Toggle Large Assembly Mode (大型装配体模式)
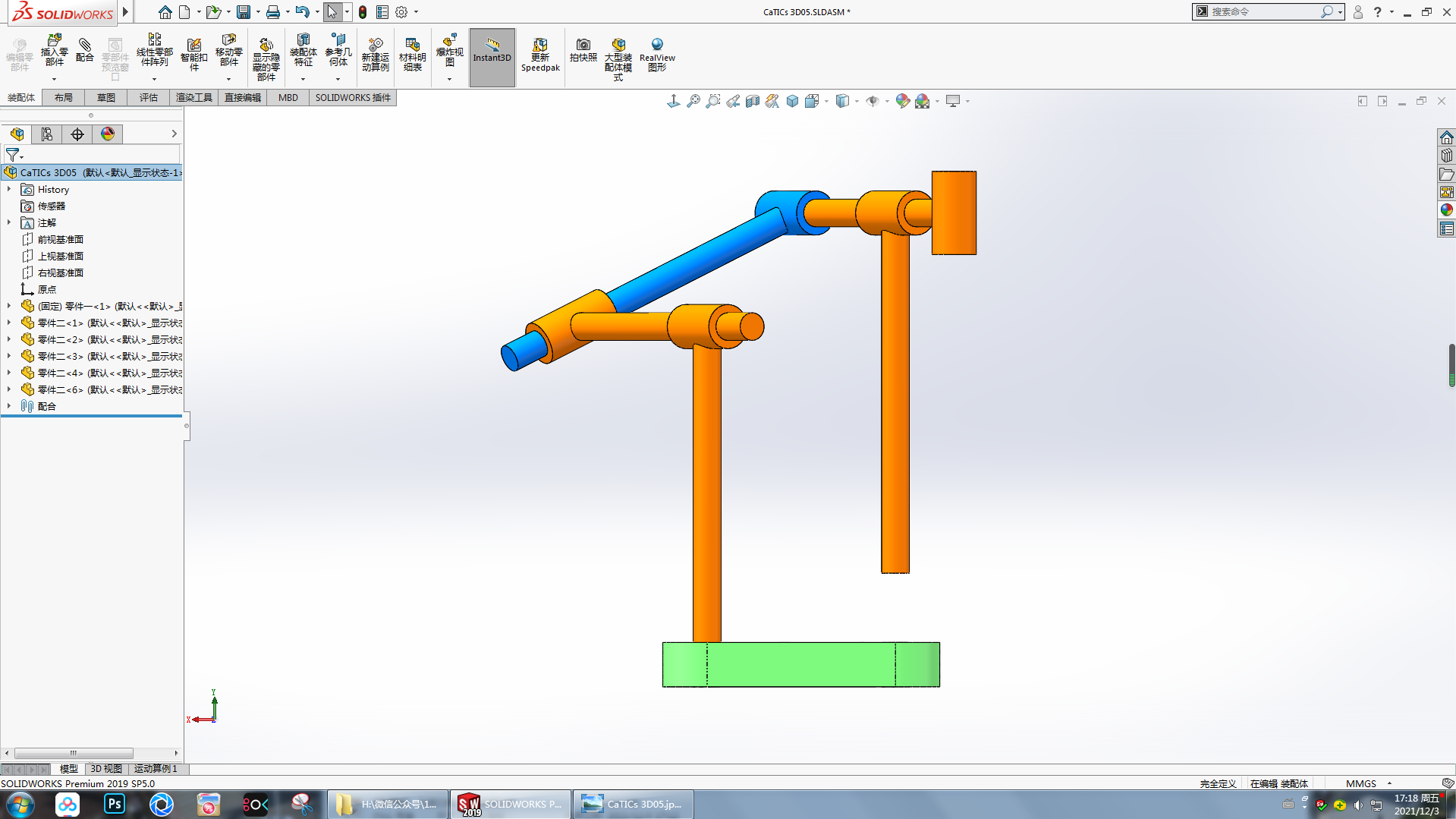Viewport: 1456px width, 819px height. coord(618,59)
